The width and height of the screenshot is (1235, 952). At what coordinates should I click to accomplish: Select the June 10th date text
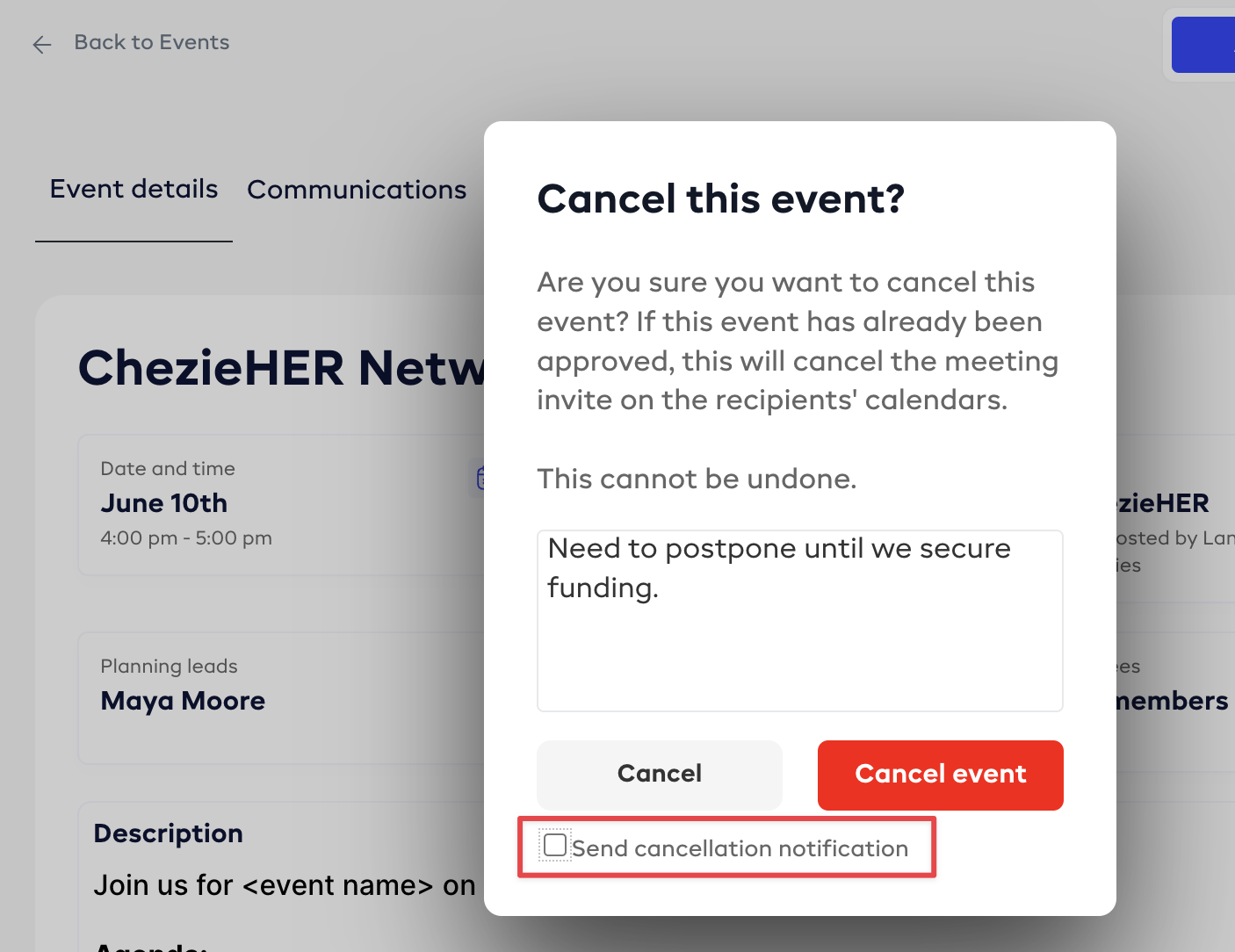164,503
